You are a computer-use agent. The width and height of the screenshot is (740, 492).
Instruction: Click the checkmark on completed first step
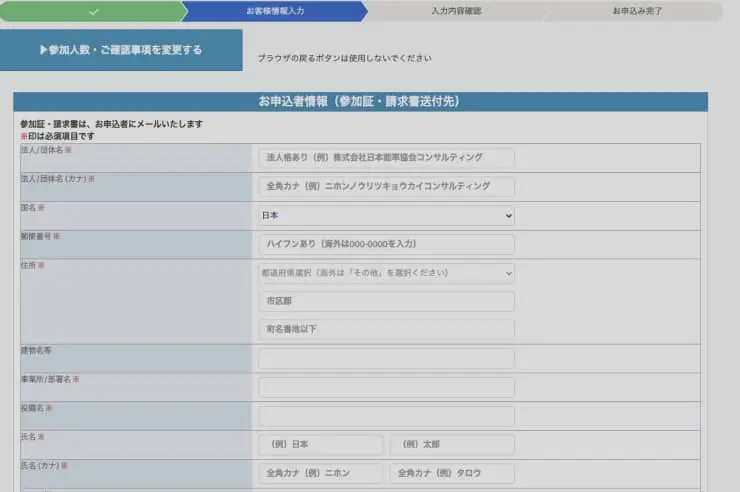[93, 11]
